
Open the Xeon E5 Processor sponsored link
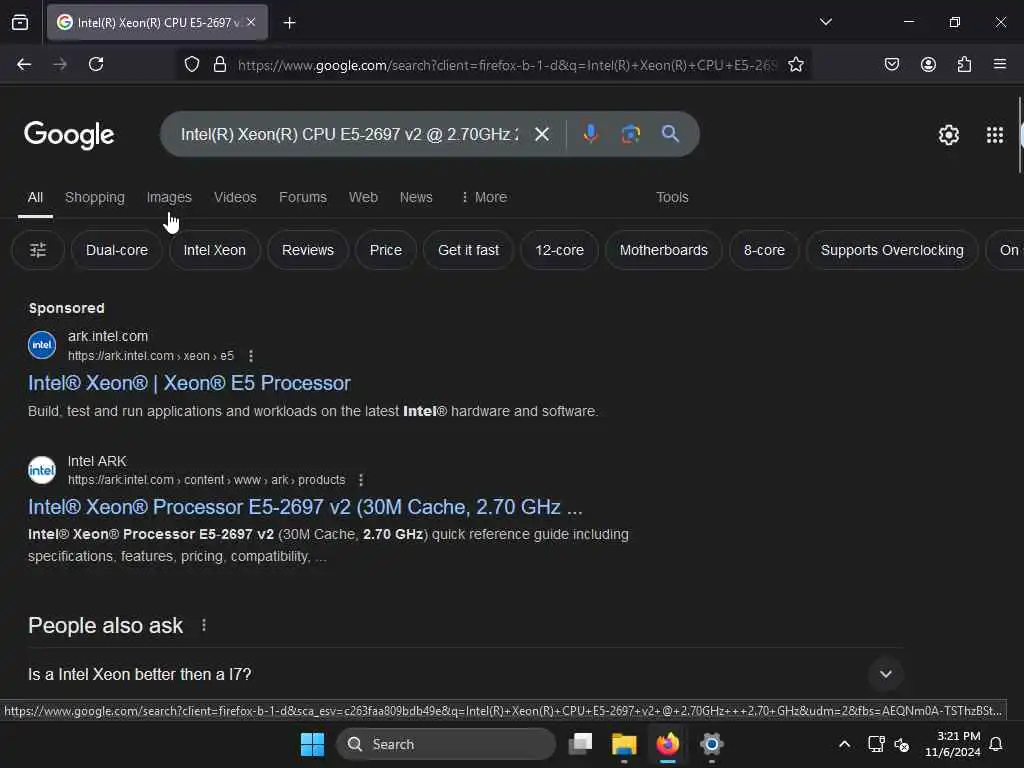(189, 383)
